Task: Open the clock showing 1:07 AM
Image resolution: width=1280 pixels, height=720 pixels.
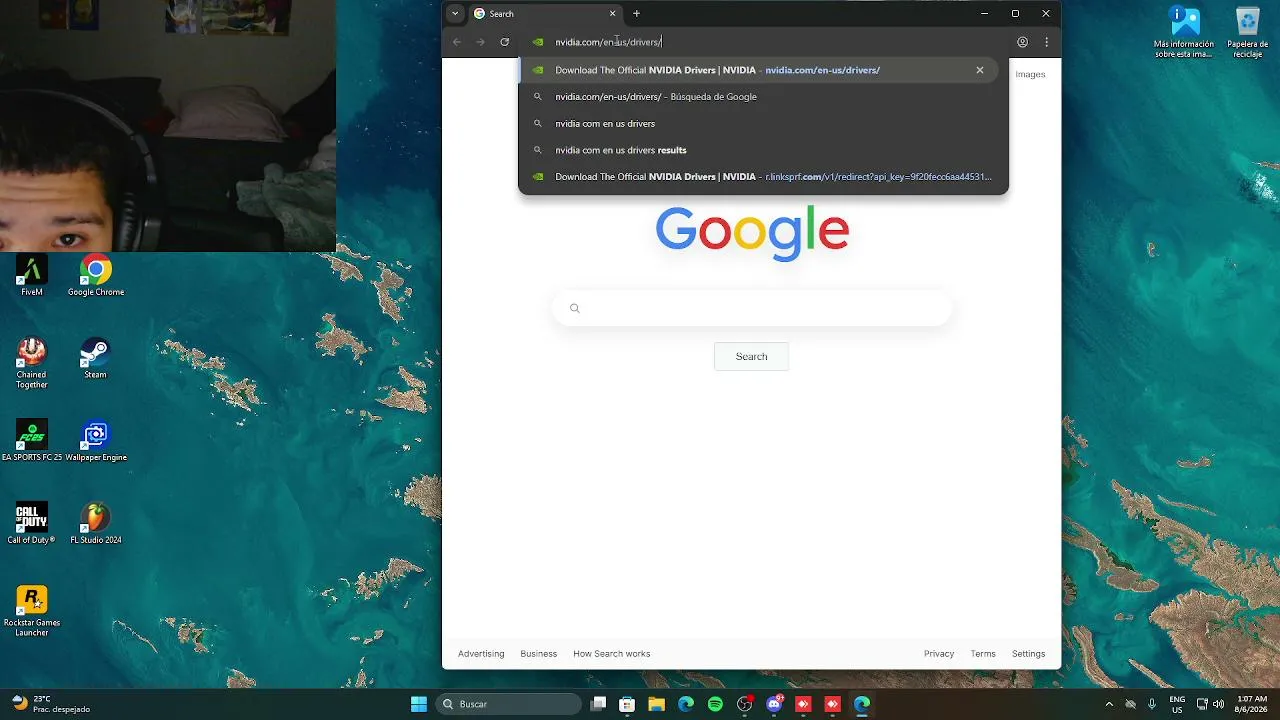Action: (1252, 704)
